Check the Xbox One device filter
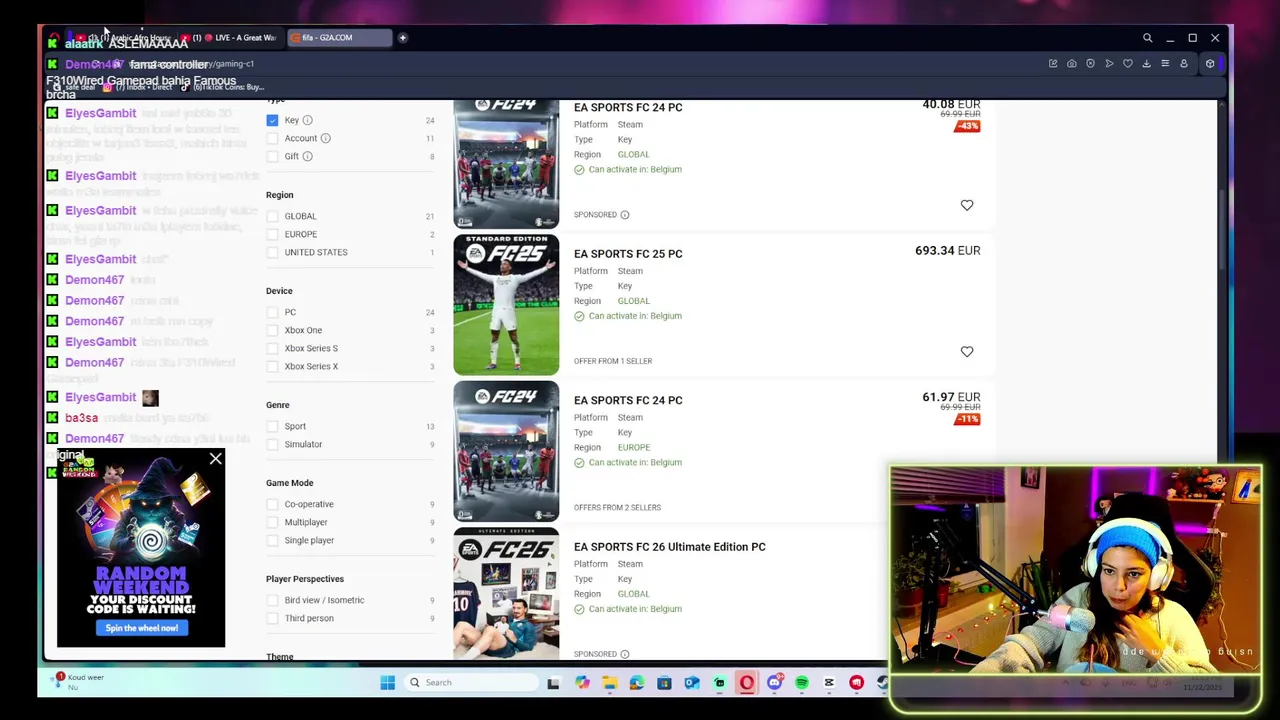 point(272,330)
